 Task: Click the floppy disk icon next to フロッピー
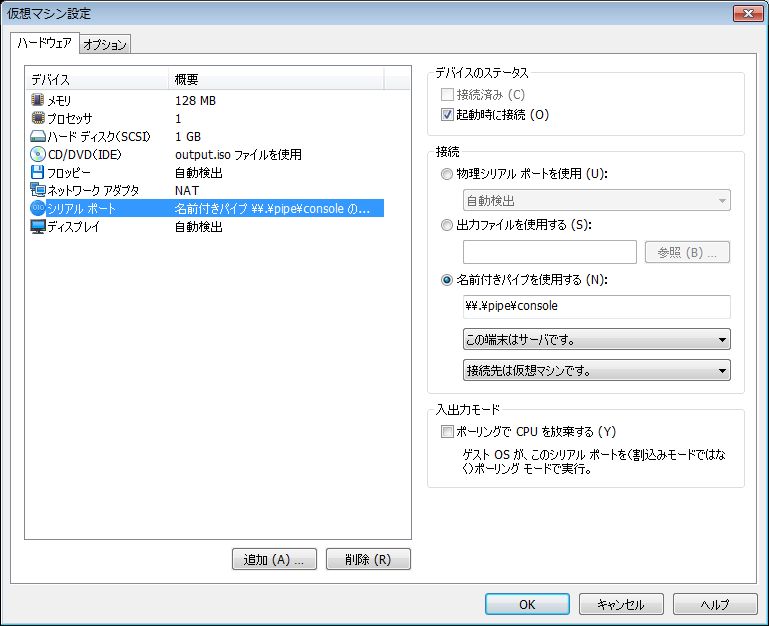37,172
